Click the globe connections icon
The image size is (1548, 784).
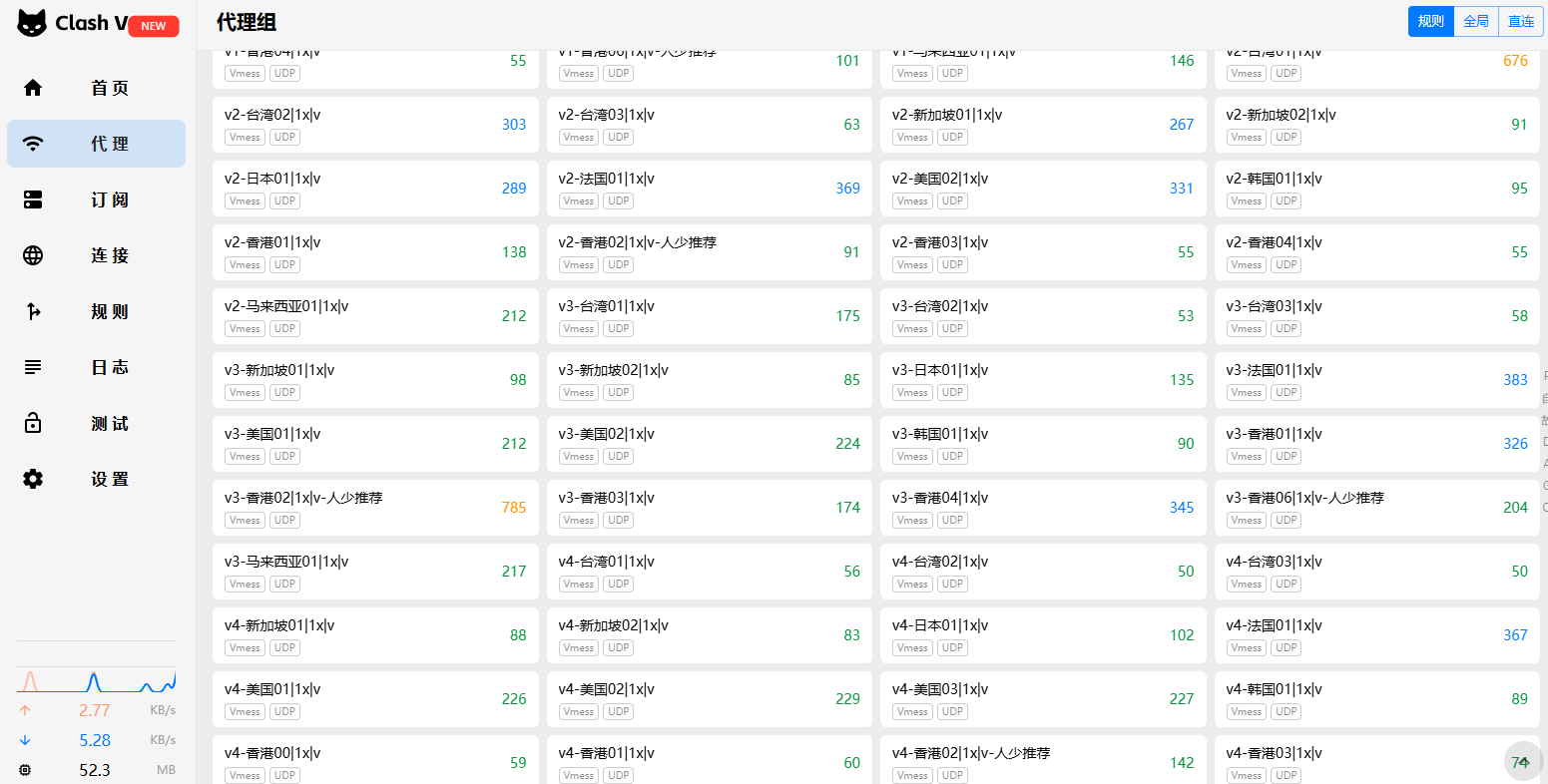pyautogui.click(x=33, y=255)
